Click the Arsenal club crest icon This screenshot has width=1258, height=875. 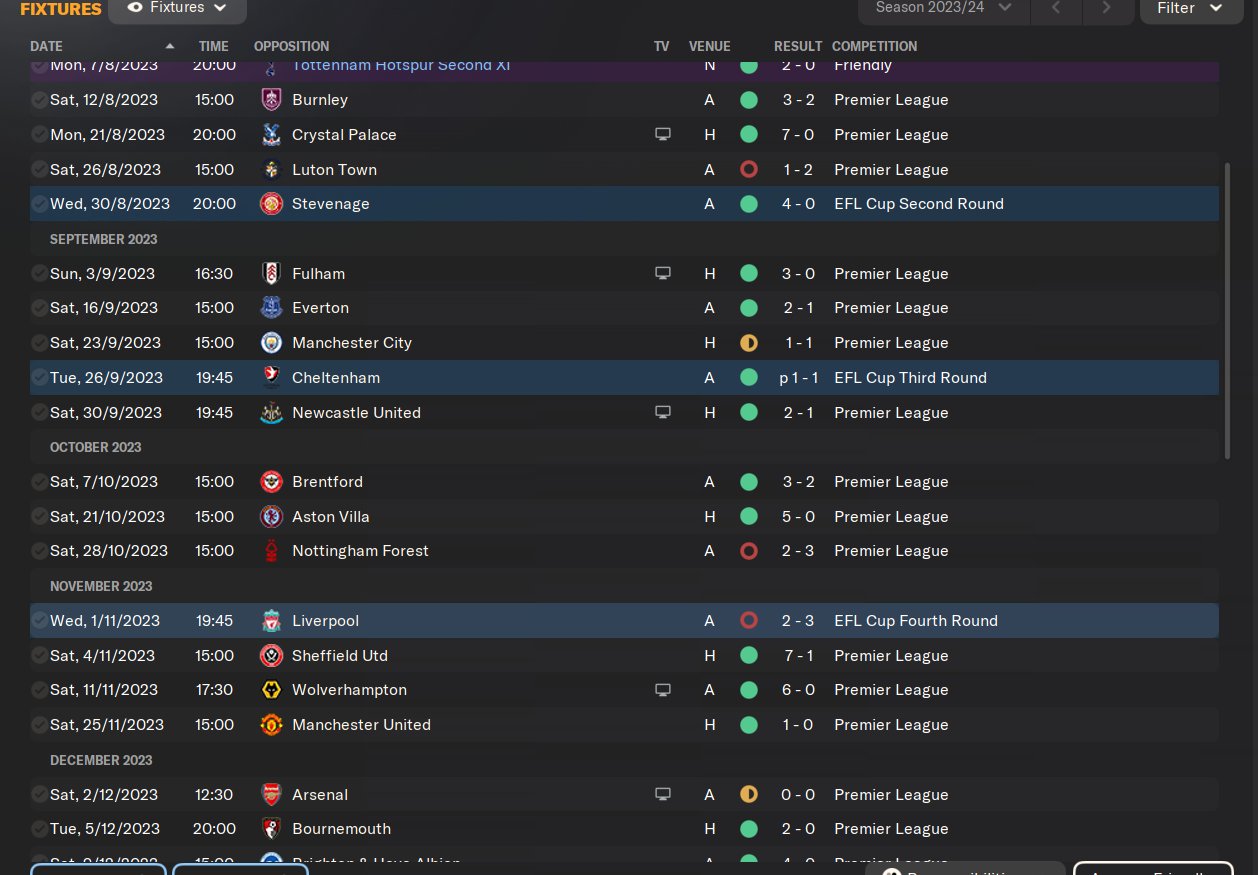(271, 795)
